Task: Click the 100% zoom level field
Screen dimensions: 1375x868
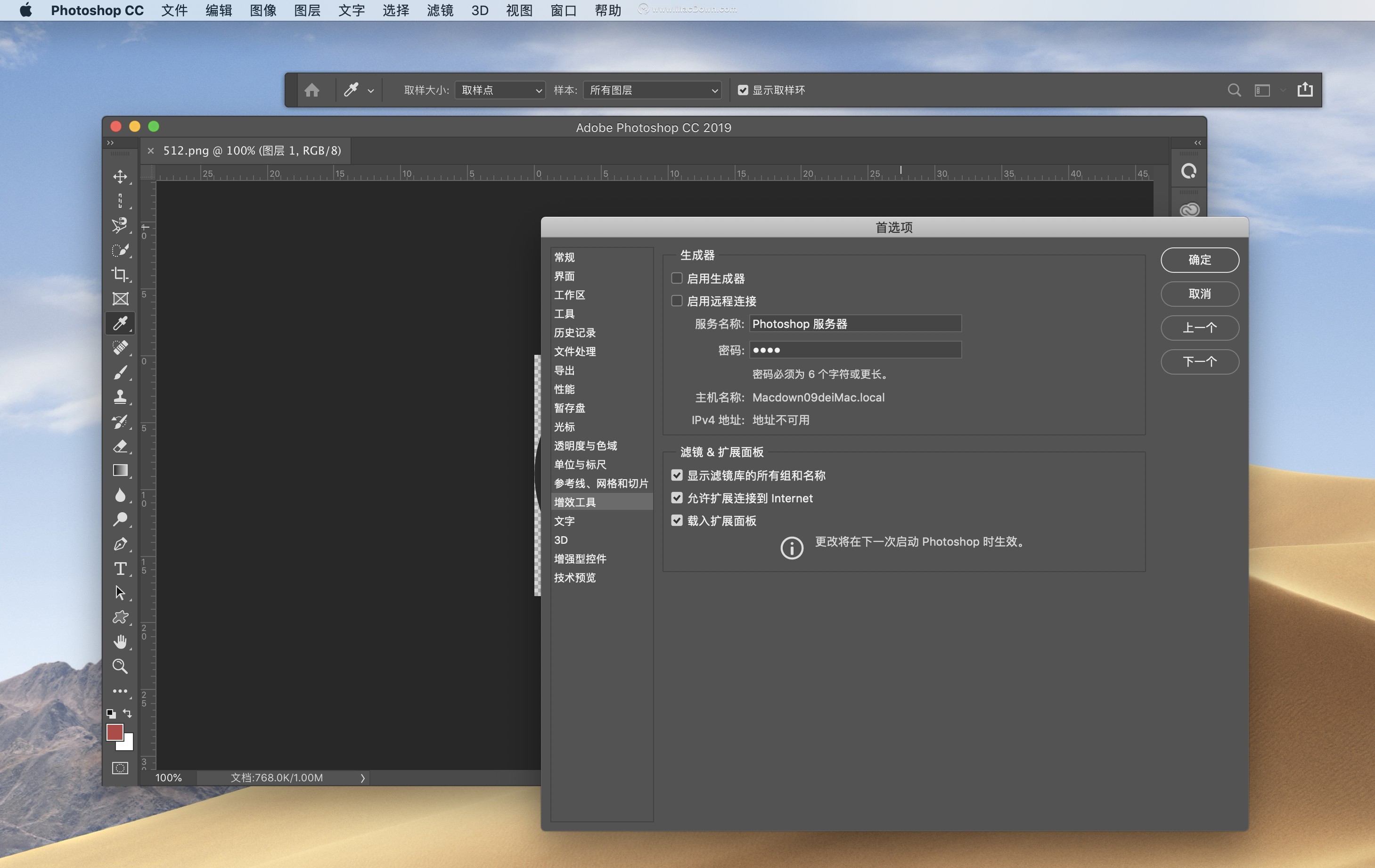Action: click(x=168, y=778)
